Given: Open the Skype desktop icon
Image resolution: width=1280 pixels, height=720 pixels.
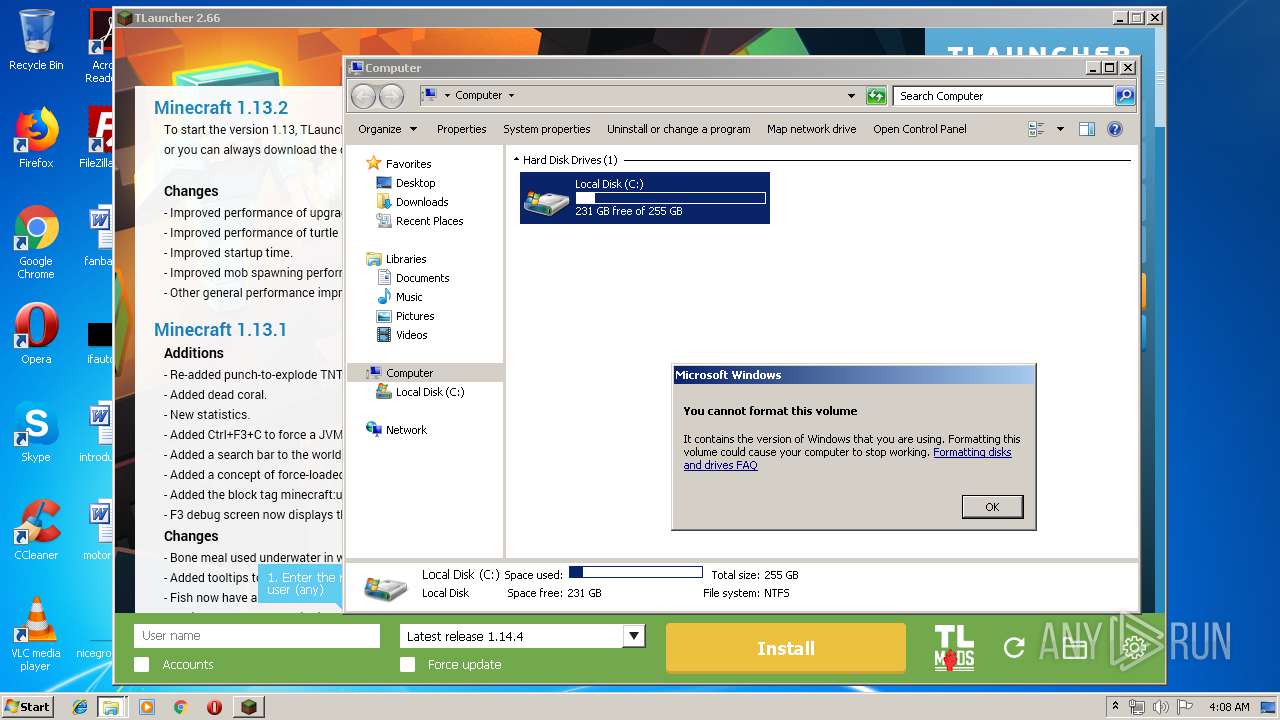Looking at the screenshot, I should tap(36, 432).
